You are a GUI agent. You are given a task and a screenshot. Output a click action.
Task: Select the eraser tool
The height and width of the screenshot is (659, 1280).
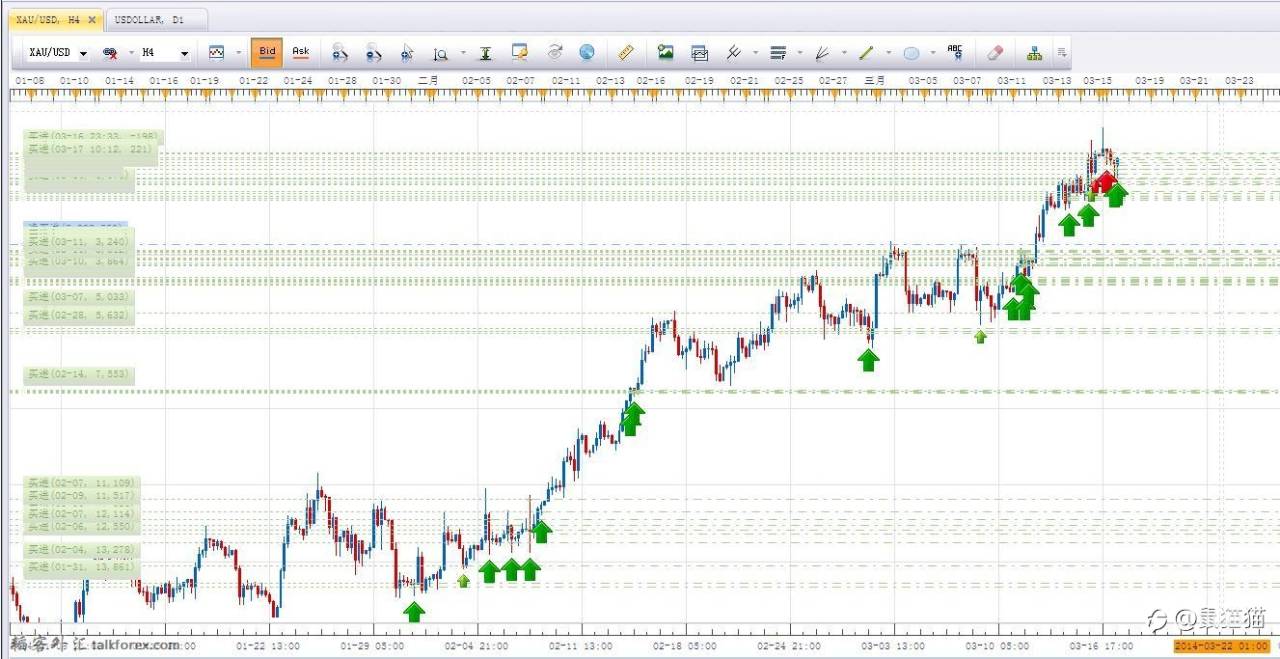[995, 52]
